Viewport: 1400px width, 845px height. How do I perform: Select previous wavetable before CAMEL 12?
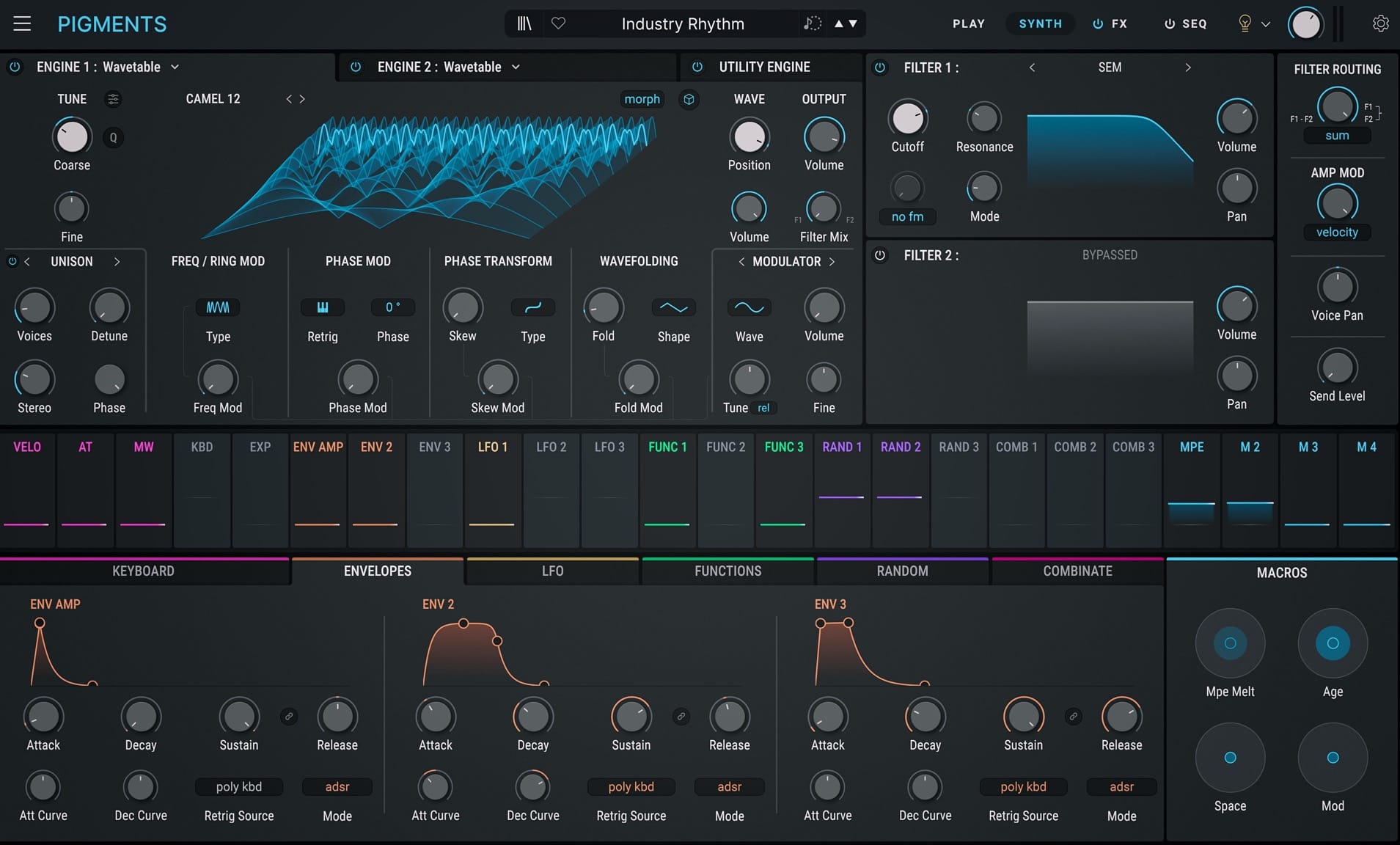click(x=289, y=99)
